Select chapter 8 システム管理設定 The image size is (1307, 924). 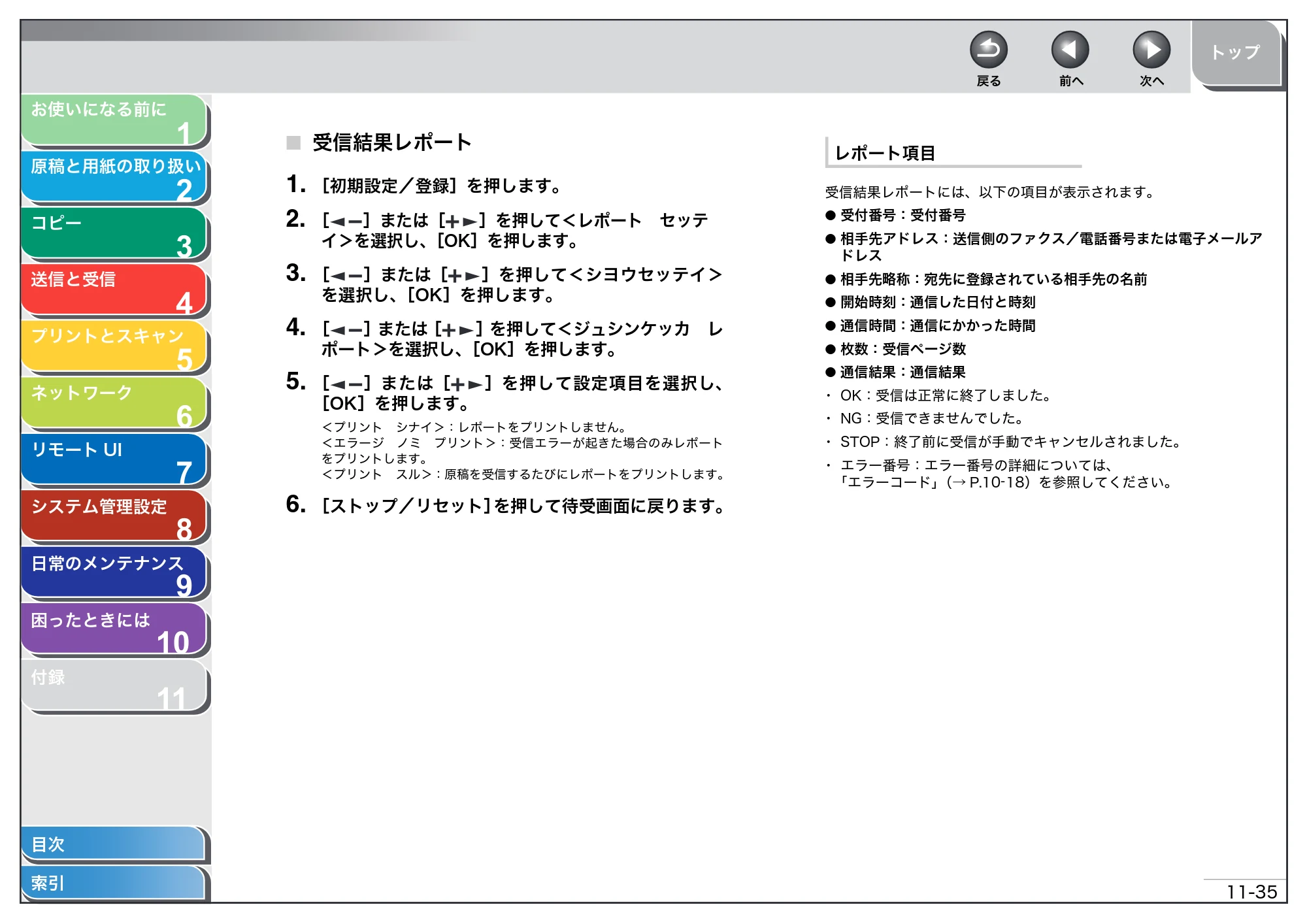click(x=114, y=517)
